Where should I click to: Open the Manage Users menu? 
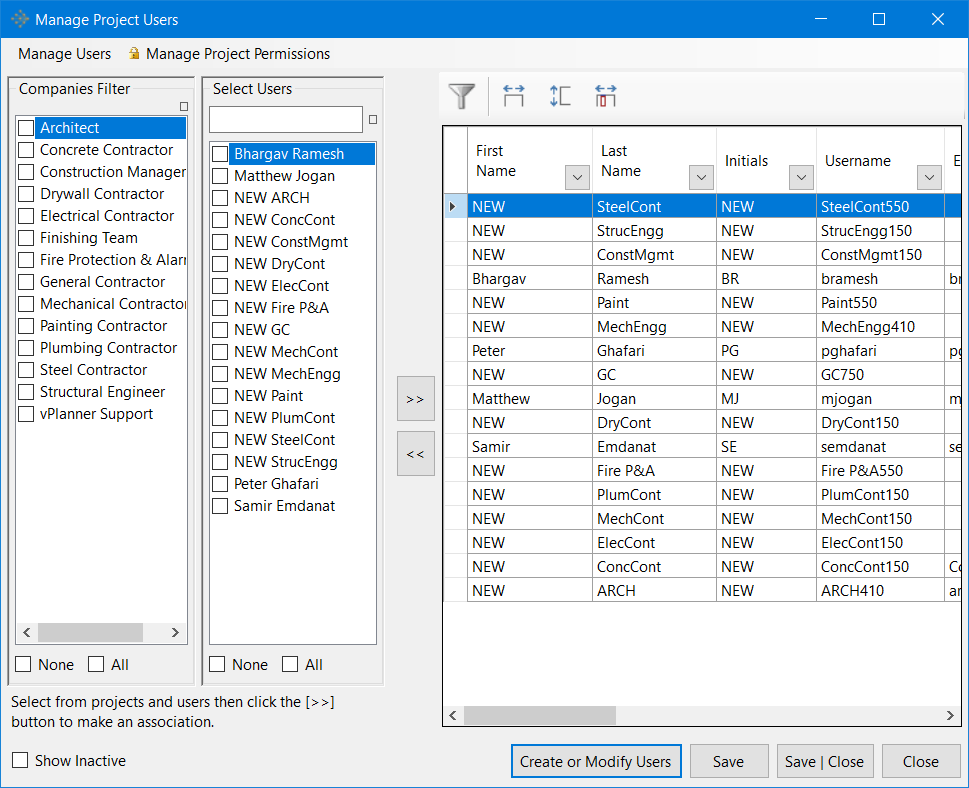coord(65,54)
